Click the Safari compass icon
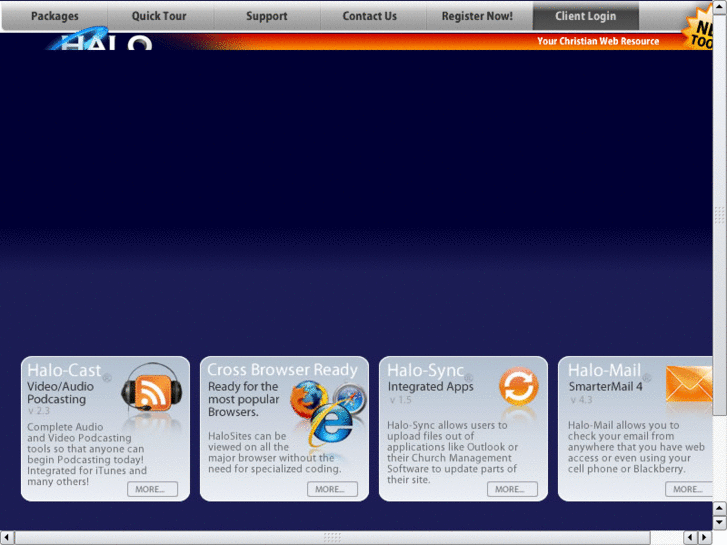727x545 pixels. click(x=351, y=397)
